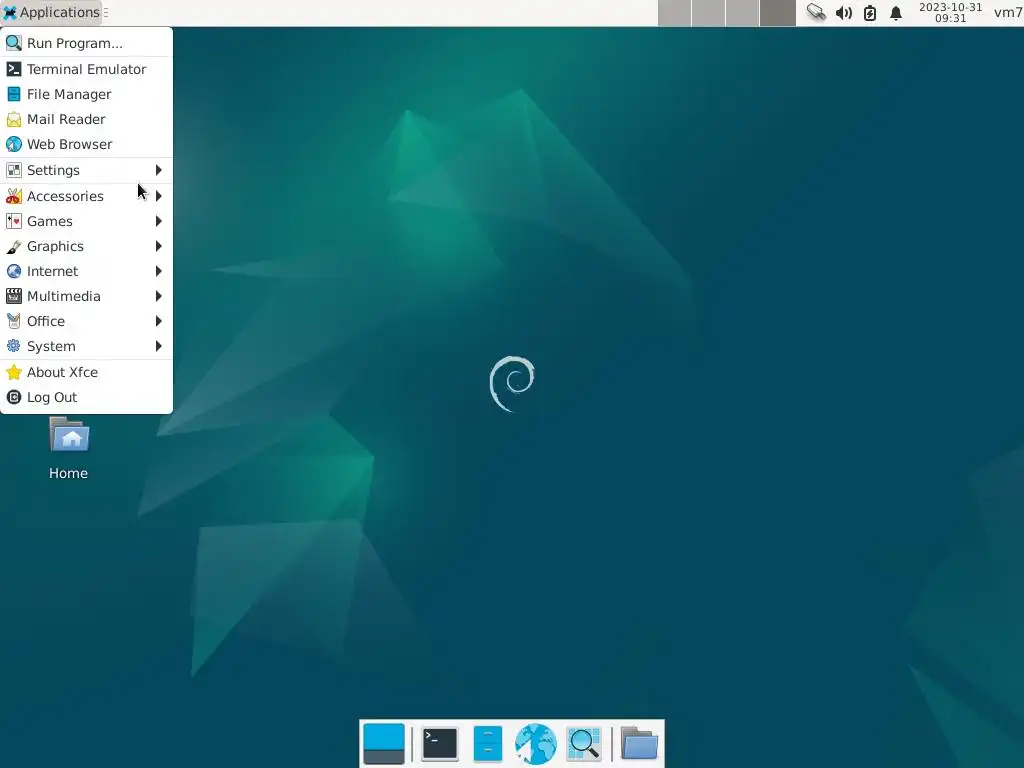The width and height of the screenshot is (1024, 768).
Task: Click the date and time clock
Action: tap(950, 12)
